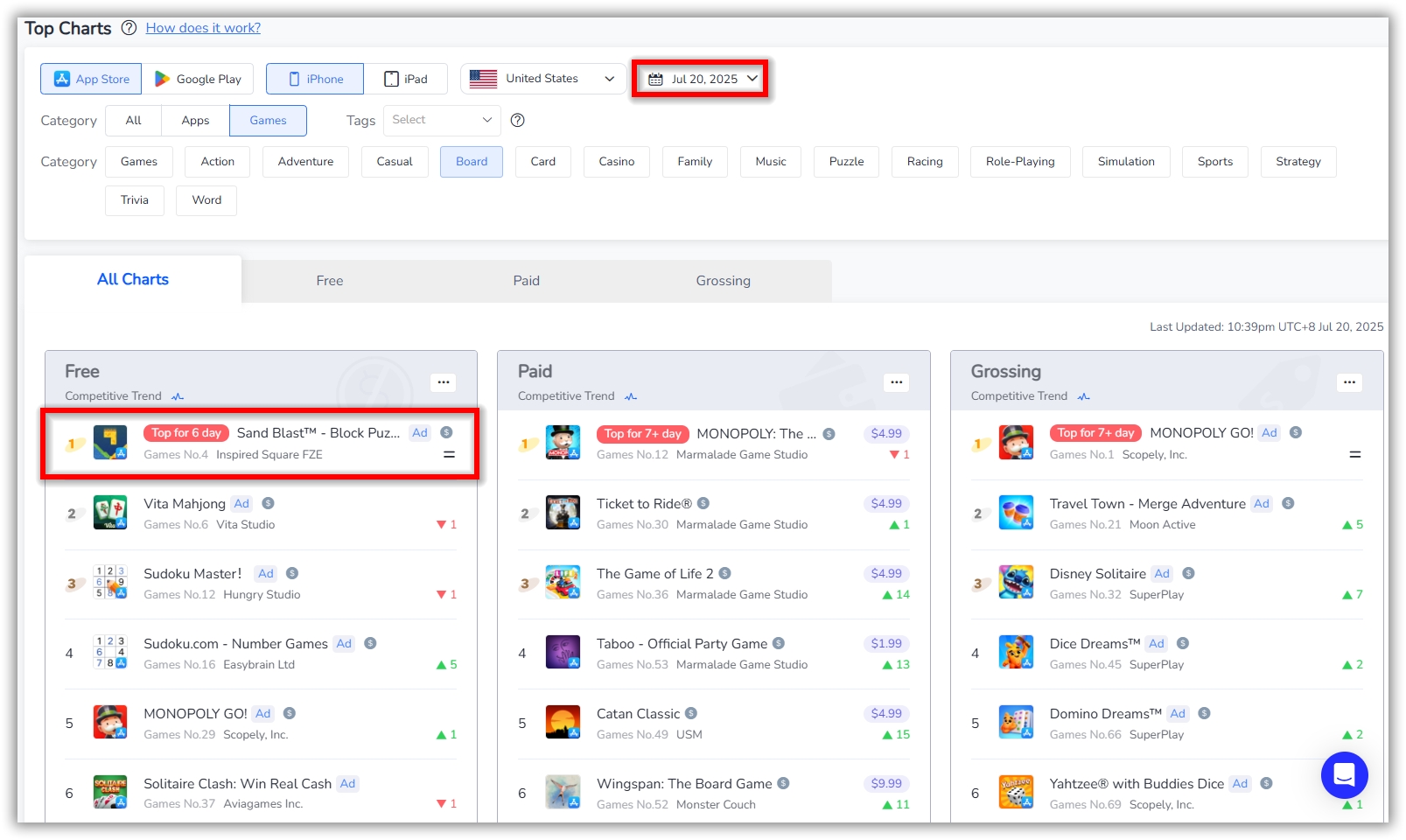The width and height of the screenshot is (1406, 840).
Task: Select iPhone device type
Action: tap(315, 79)
